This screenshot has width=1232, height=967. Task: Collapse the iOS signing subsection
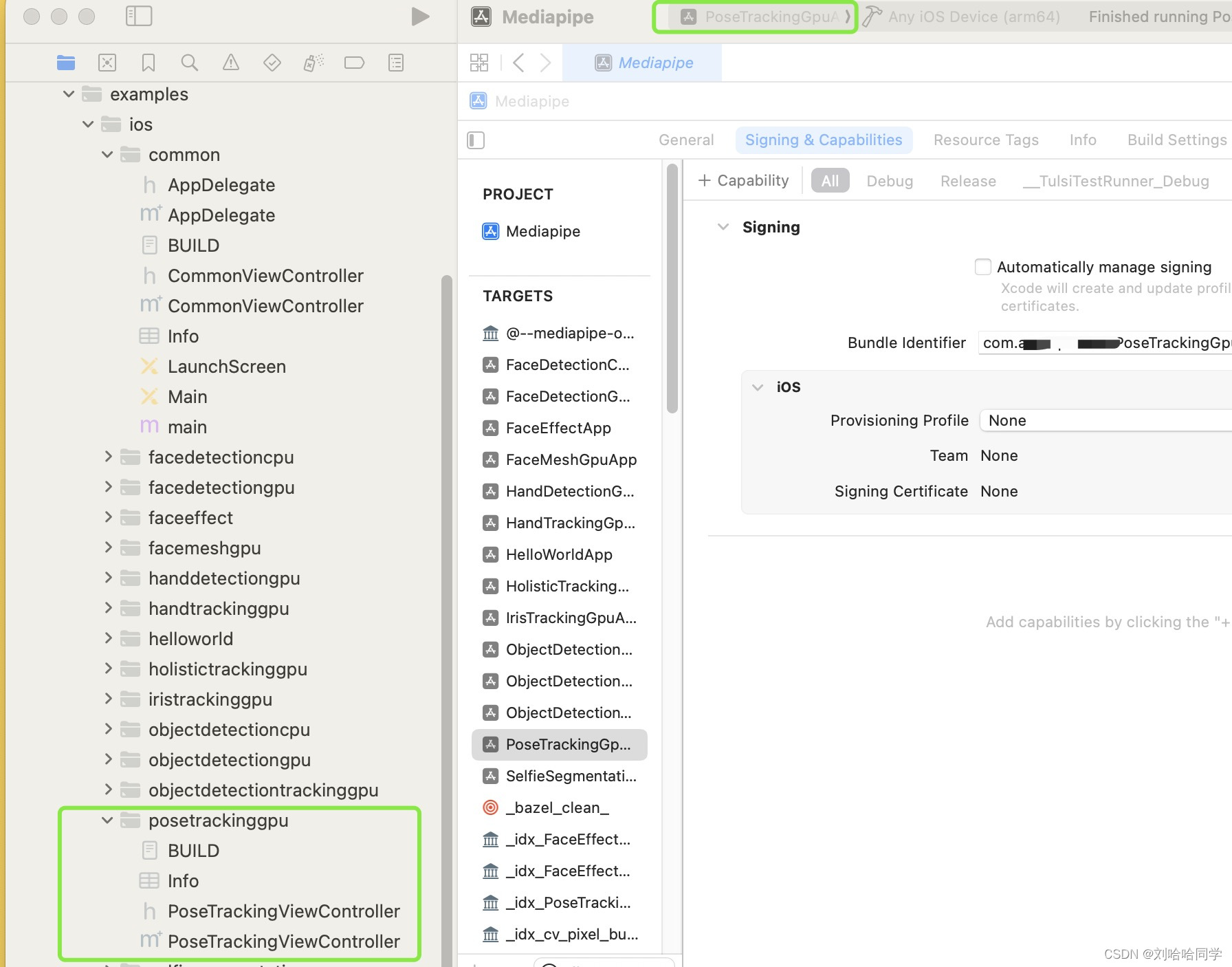click(x=758, y=387)
